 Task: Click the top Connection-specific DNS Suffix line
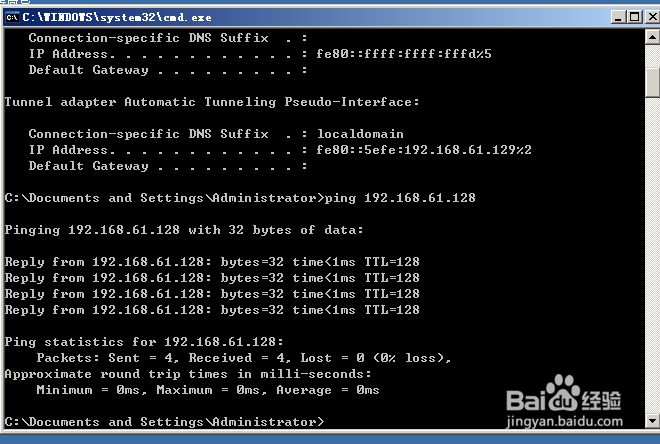[168, 38]
